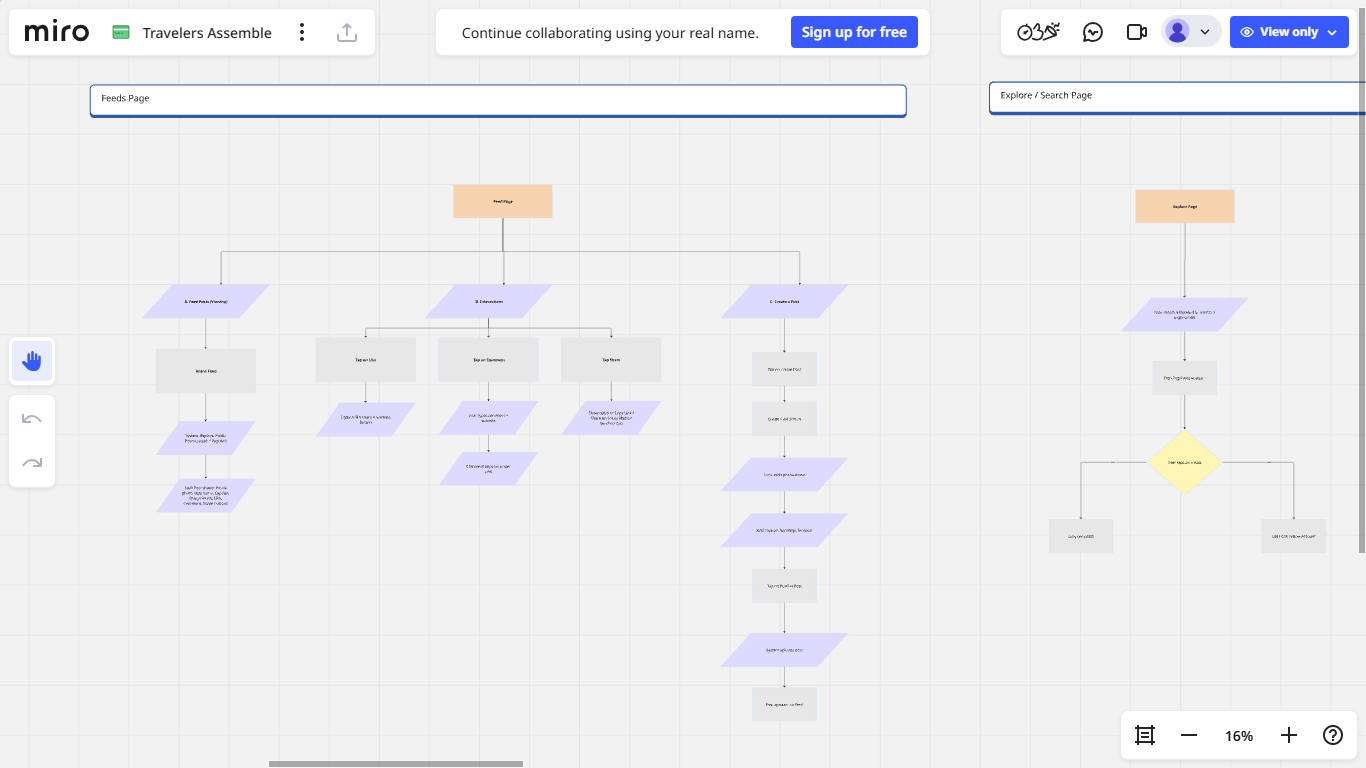The width and height of the screenshot is (1366, 768).
Task: Redo the last action
Action: (31, 462)
